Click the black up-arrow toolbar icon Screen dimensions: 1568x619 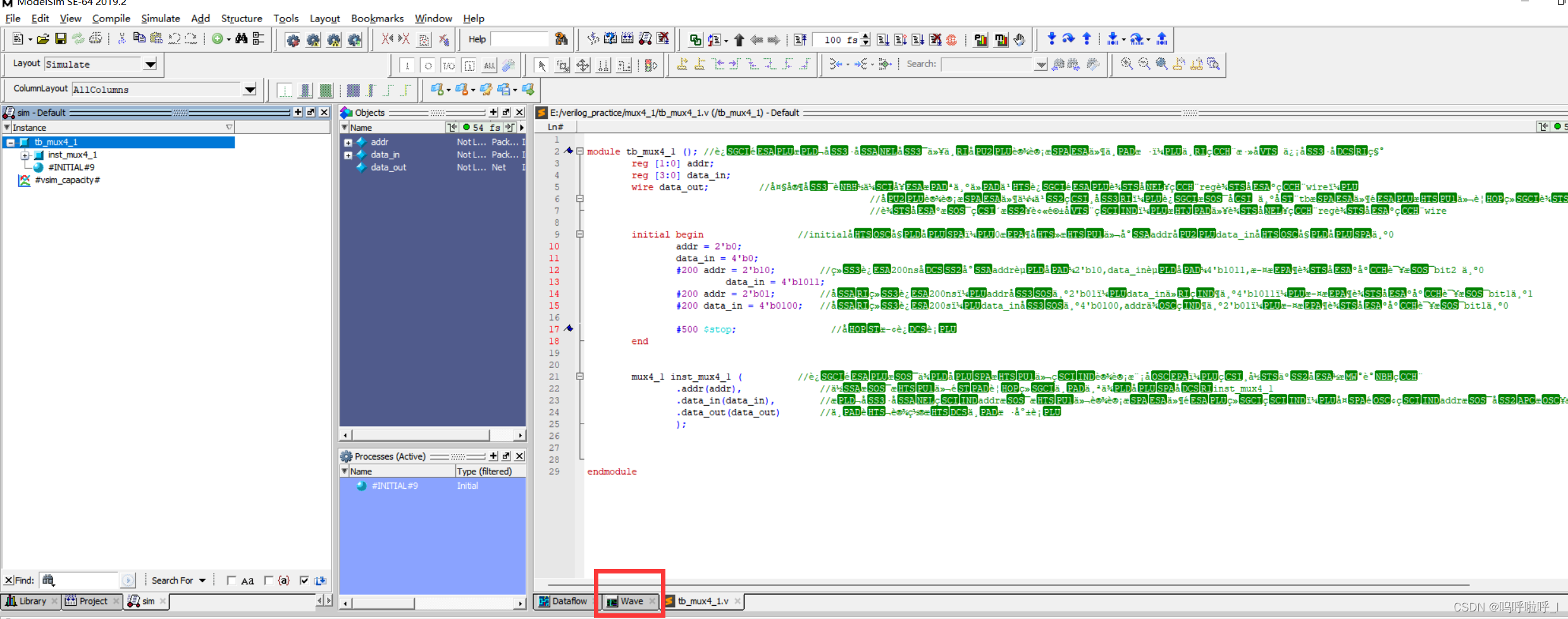click(x=739, y=40)
